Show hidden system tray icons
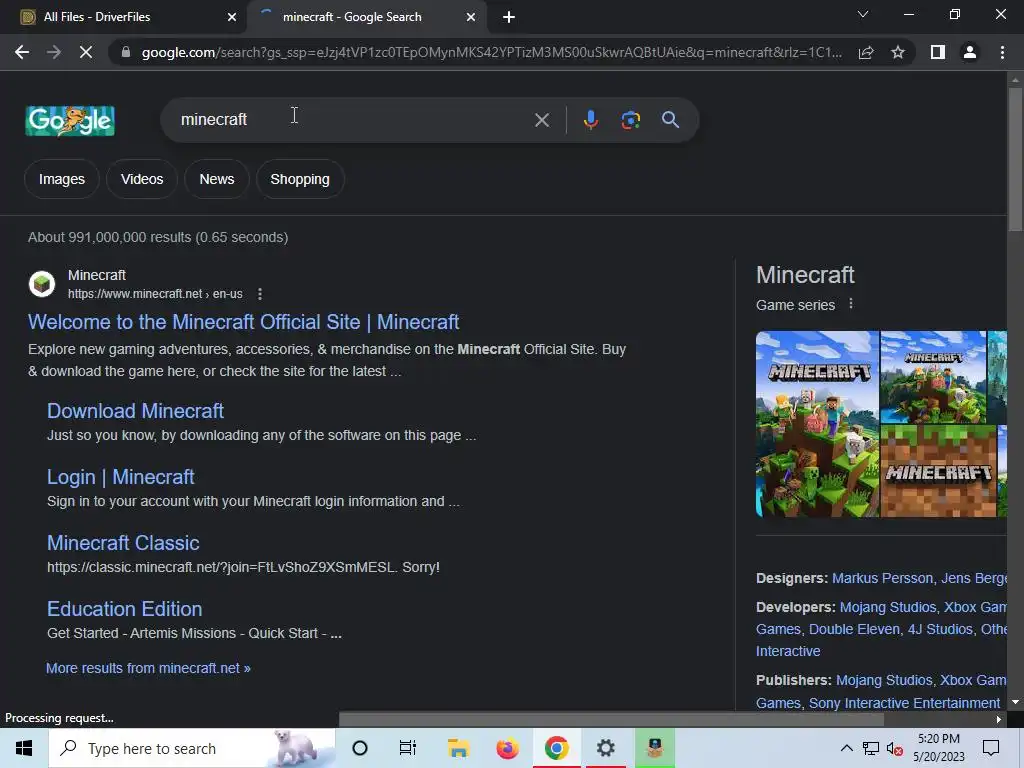 tap(846, 748)
